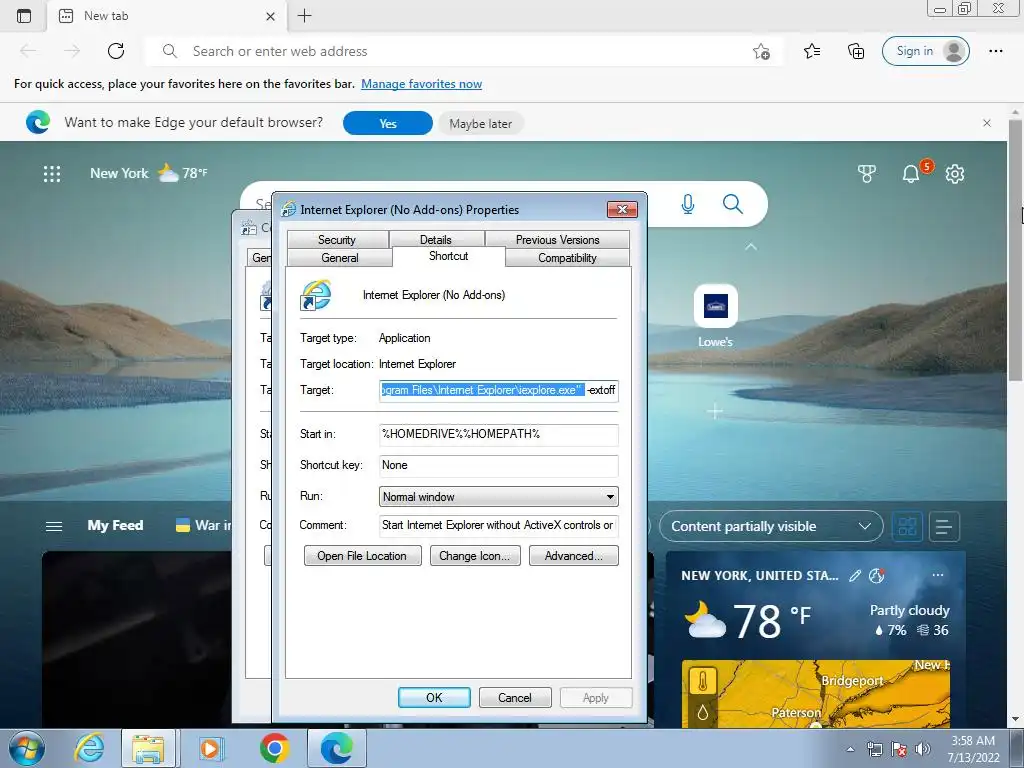Click the volume speaker tray icon
This screenshot has height=768, width=1024.
(x=922, y=749)
